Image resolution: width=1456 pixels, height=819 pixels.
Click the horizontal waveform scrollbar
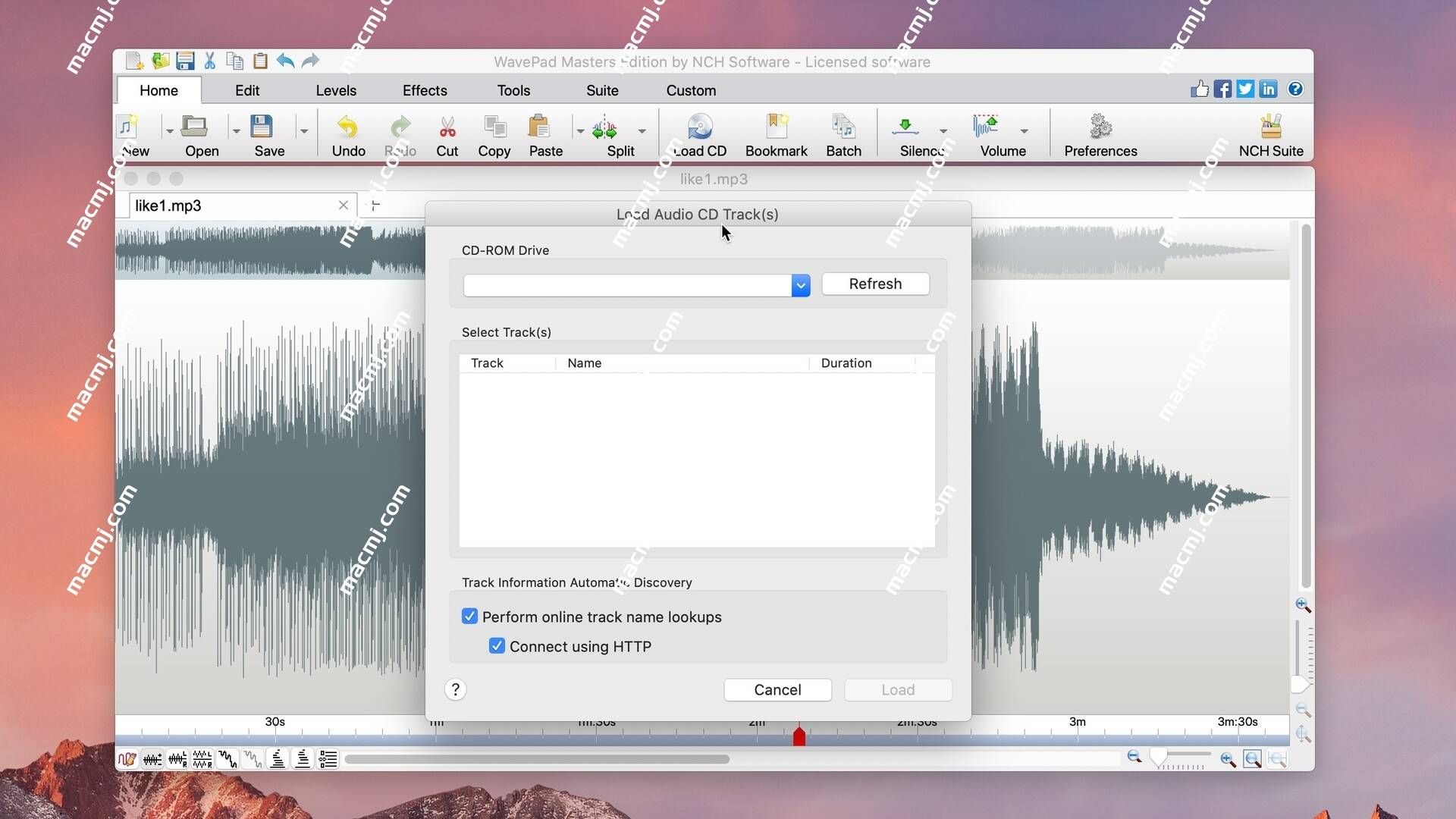[537, 759]
